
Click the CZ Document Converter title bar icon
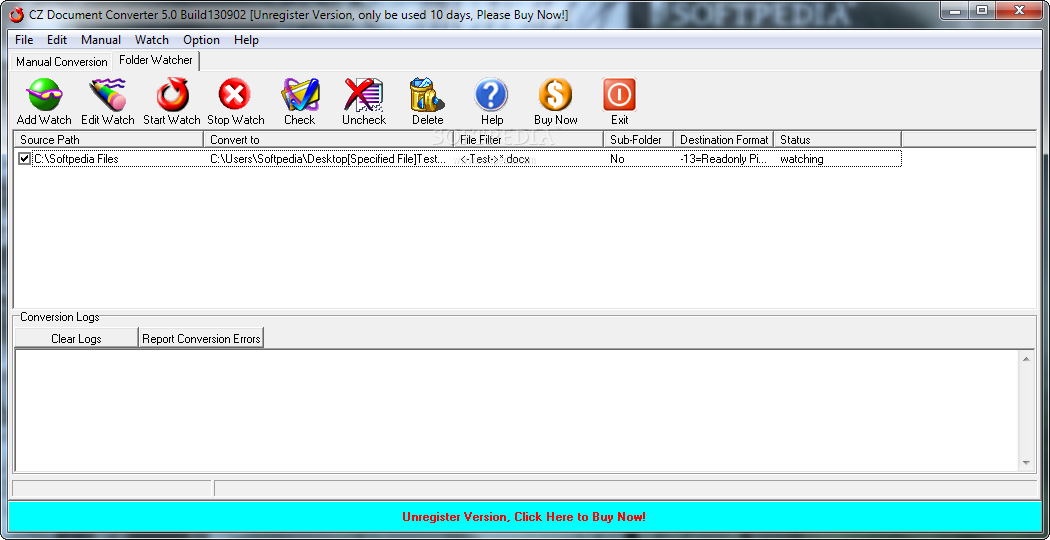point(17,14)
